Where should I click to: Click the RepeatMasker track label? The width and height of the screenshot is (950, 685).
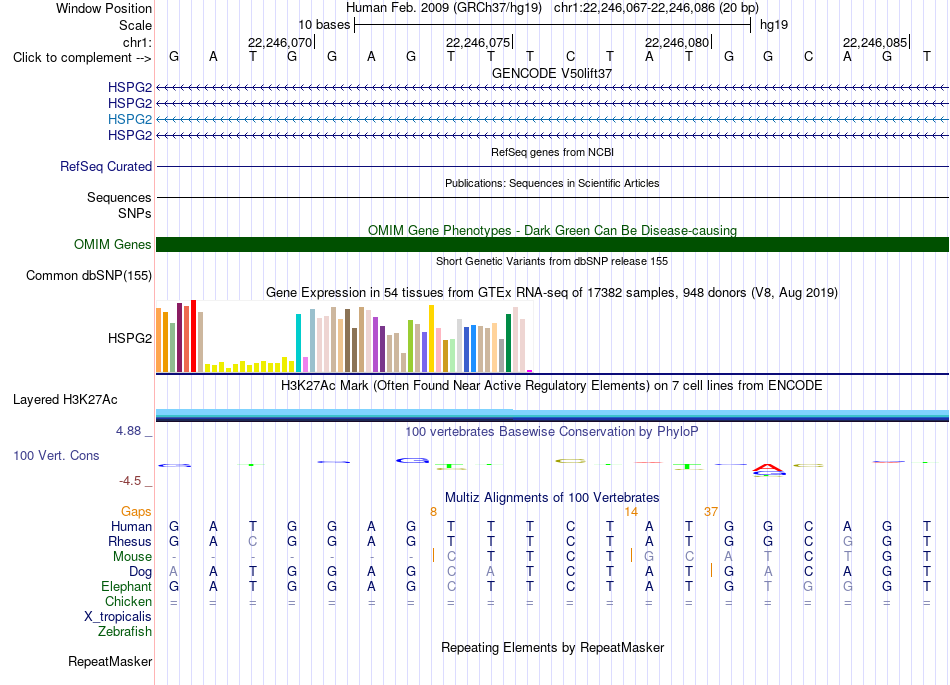point(110,661)
